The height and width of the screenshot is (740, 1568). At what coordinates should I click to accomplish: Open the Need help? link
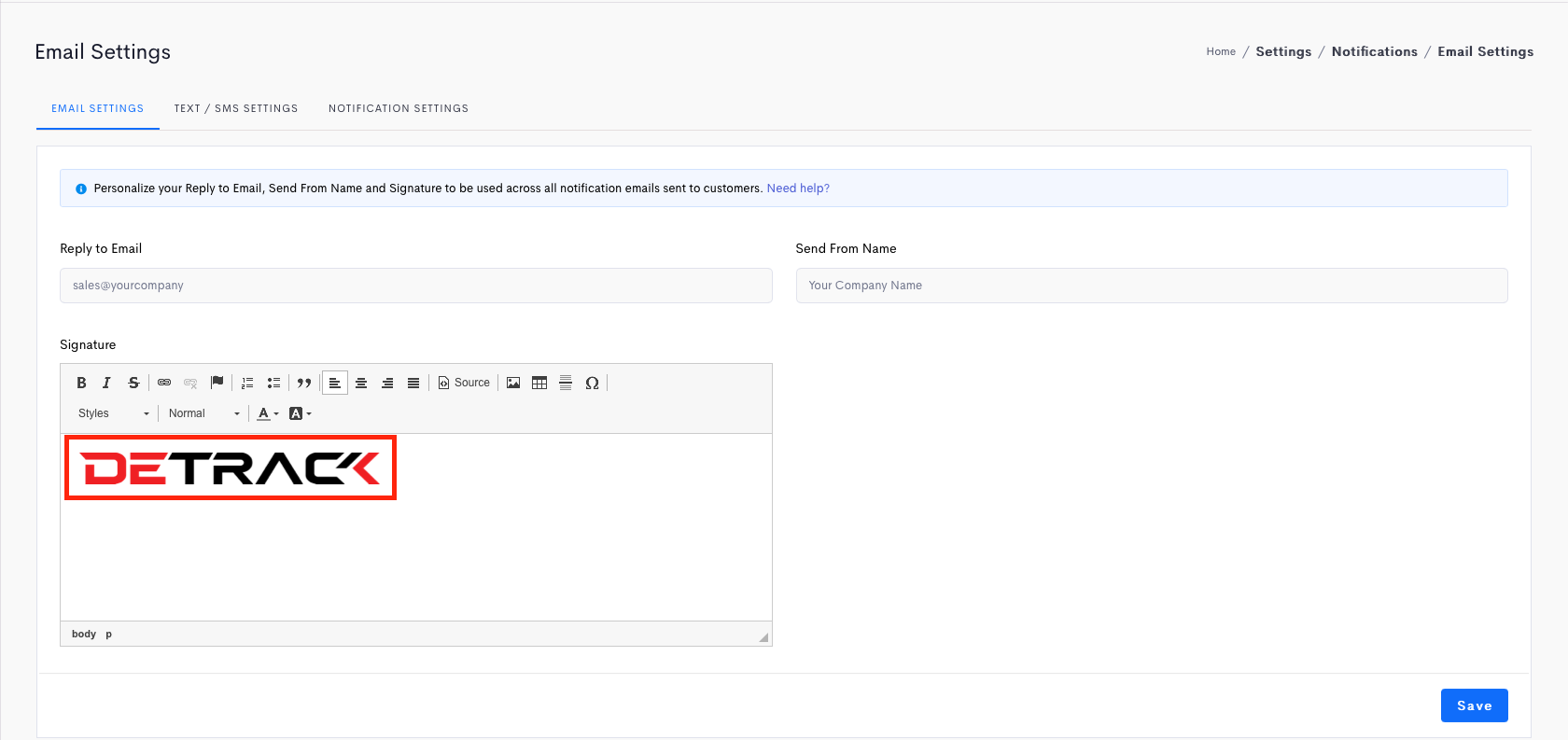pyautogui.click(x=798, y=188)
